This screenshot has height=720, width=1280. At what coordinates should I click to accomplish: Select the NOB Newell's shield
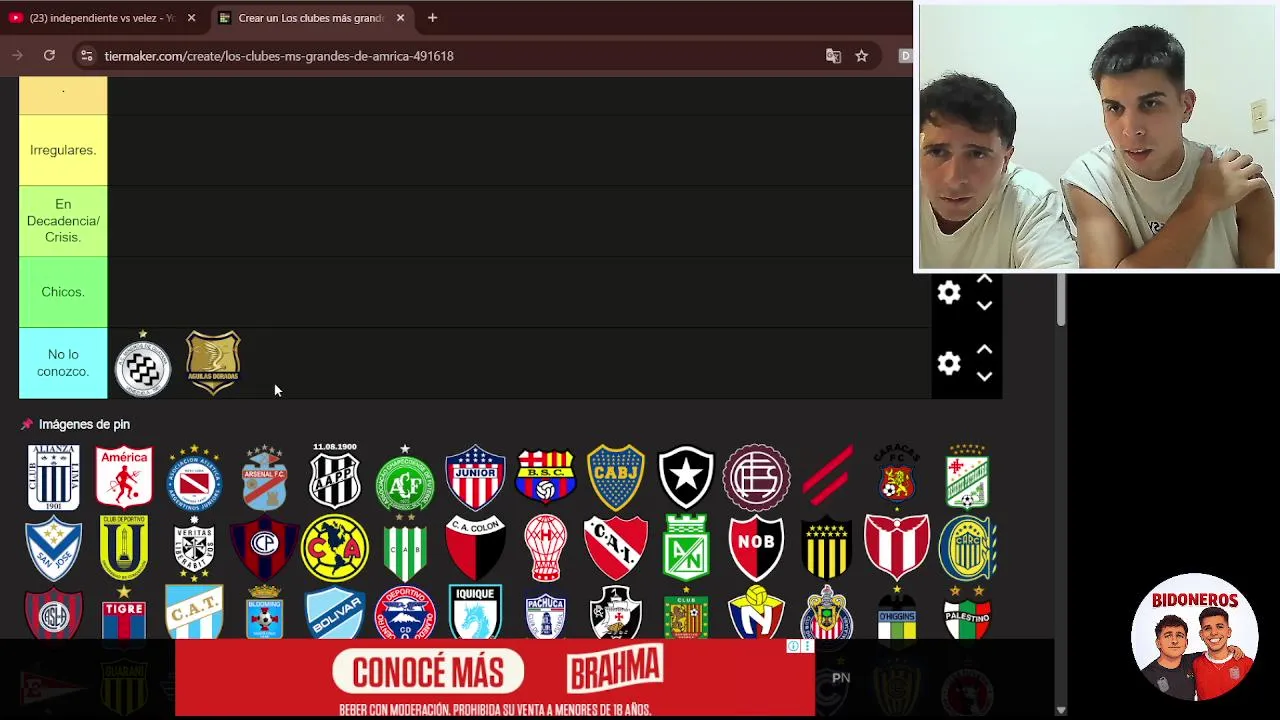click(757, 547)
